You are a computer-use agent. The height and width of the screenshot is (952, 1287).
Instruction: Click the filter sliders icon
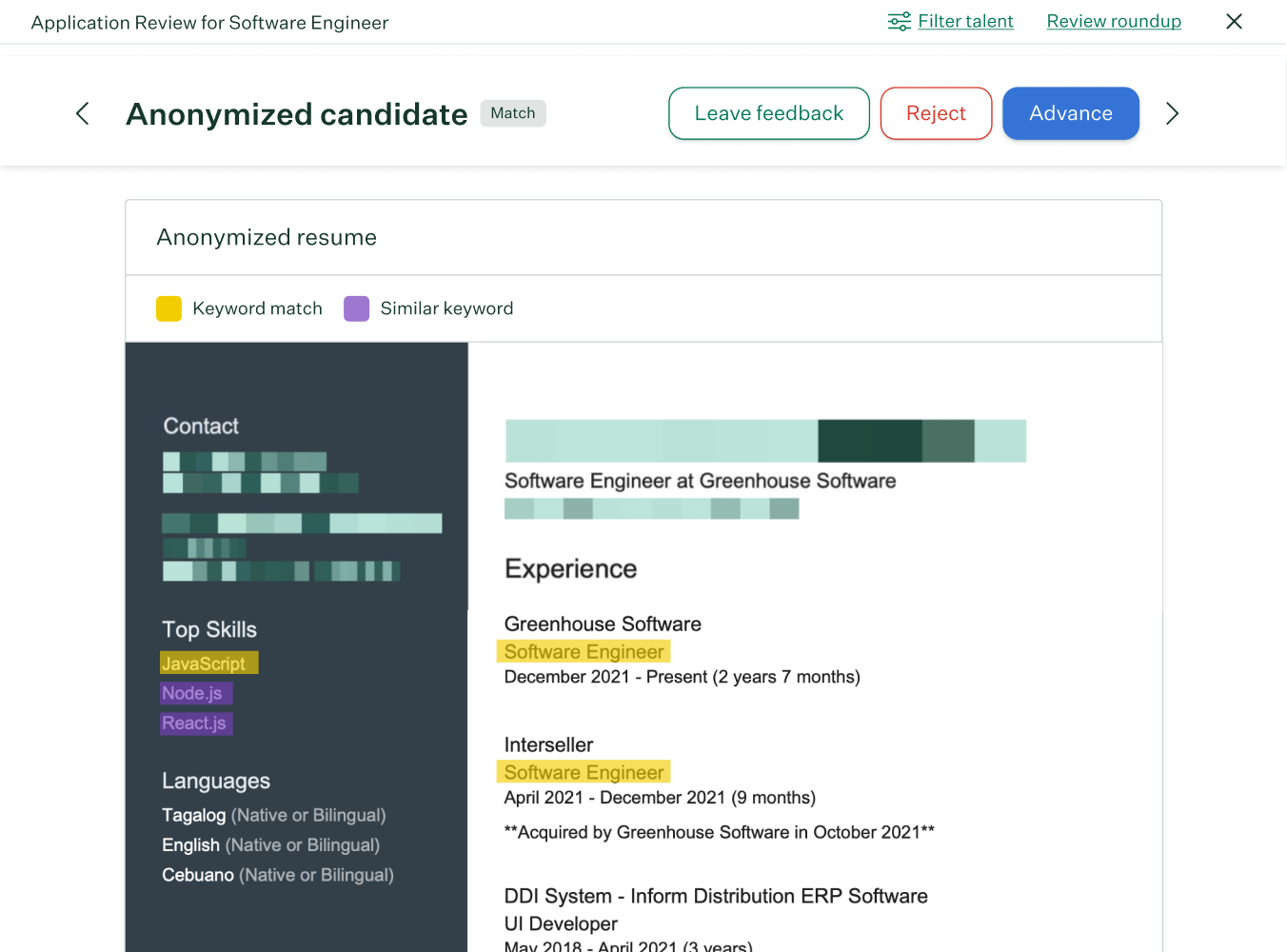point(899,22)
